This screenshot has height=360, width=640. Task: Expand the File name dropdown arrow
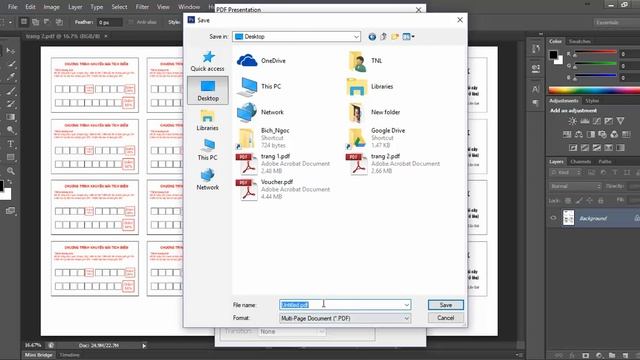[406, 305]
